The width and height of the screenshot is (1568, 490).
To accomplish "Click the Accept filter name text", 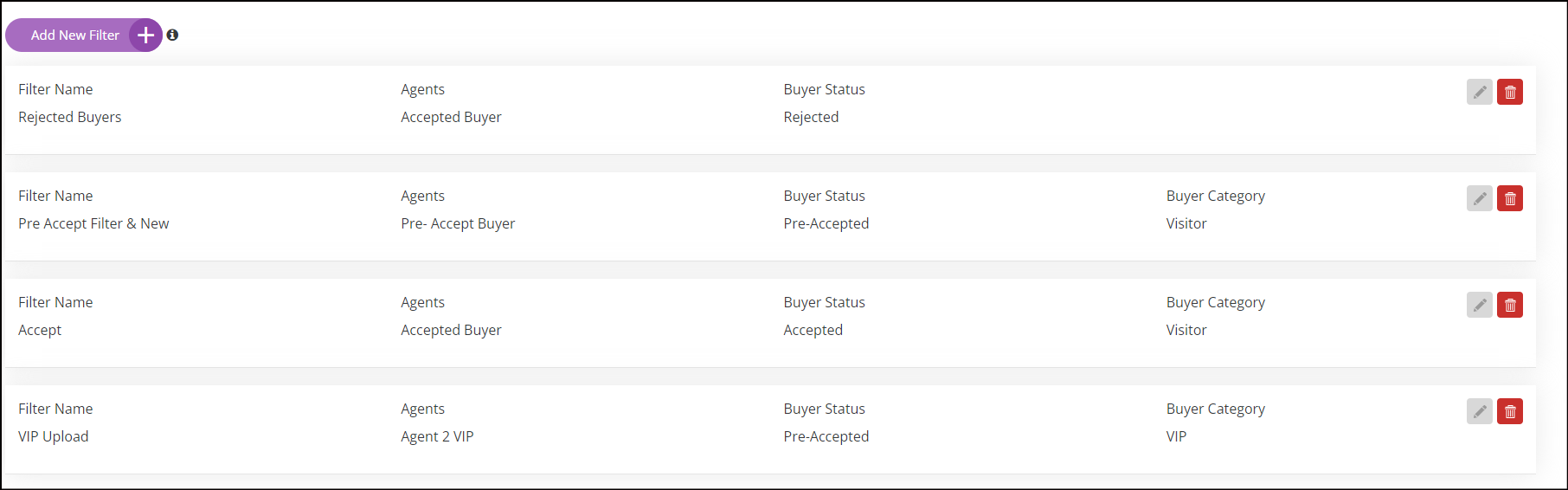I will pos(40,330).
